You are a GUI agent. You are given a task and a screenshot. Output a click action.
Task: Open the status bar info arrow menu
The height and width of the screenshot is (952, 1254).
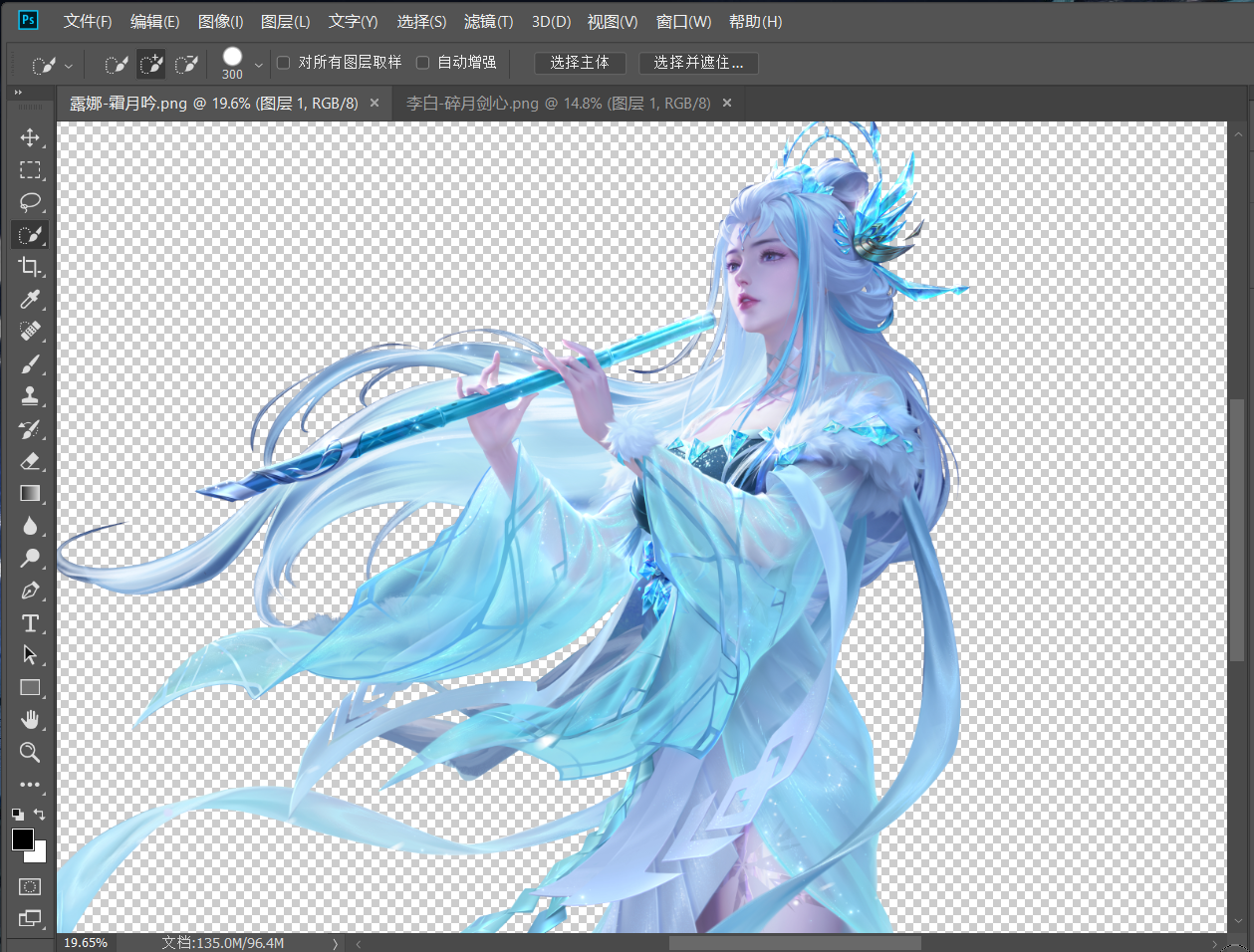point(335,943)
